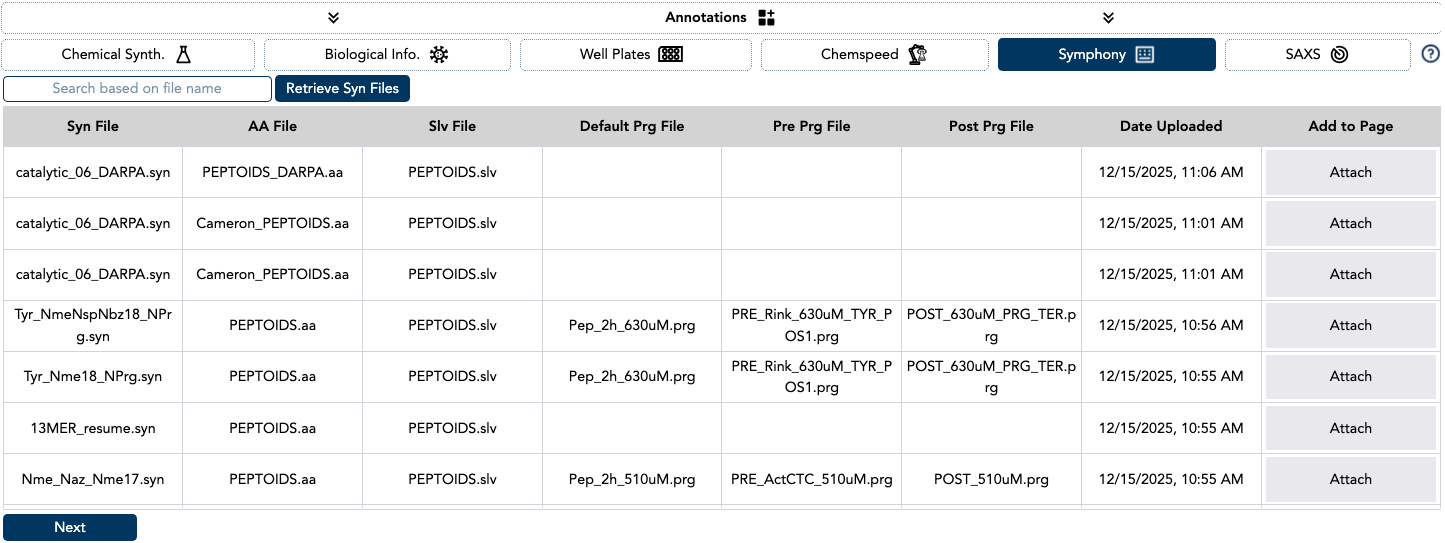Focus the file name search field

(x=137, y=88)
